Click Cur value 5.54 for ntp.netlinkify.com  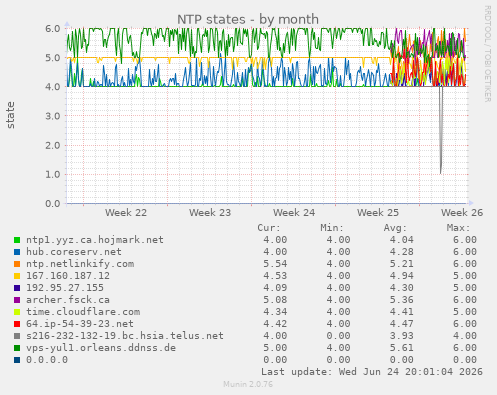click(x=275, y=264)
